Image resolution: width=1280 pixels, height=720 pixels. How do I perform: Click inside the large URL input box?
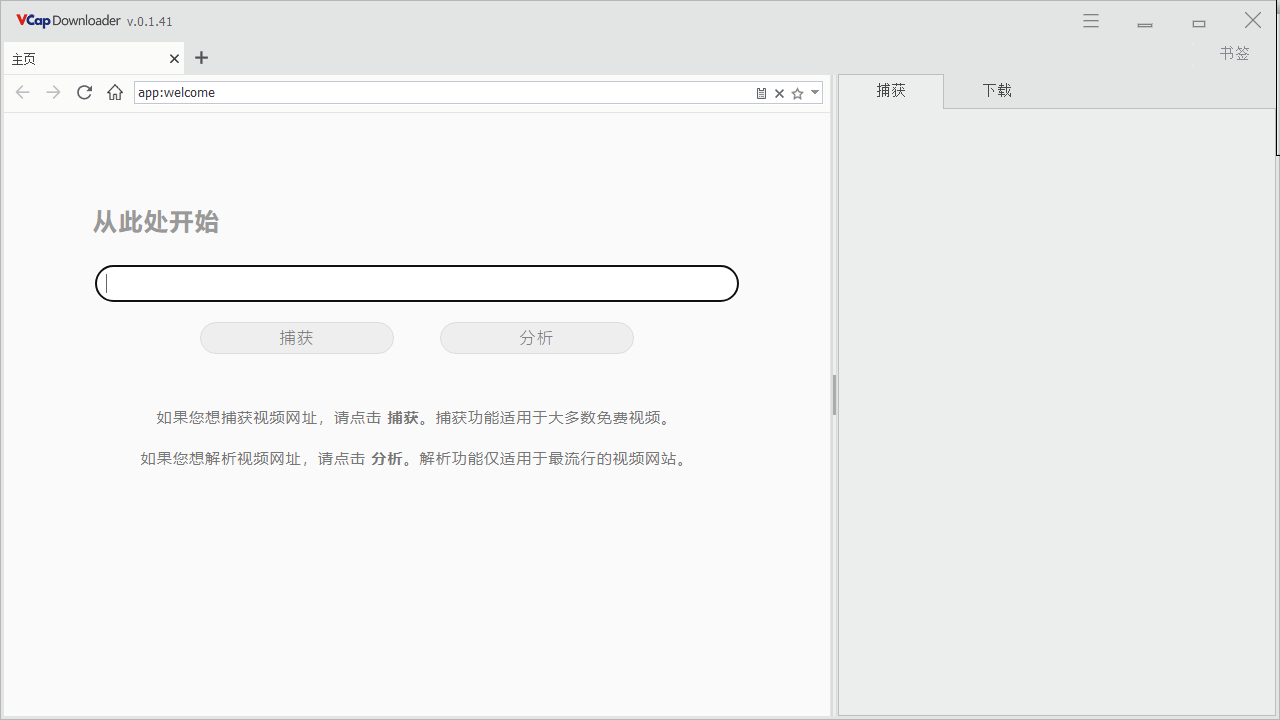coord(416,283)
